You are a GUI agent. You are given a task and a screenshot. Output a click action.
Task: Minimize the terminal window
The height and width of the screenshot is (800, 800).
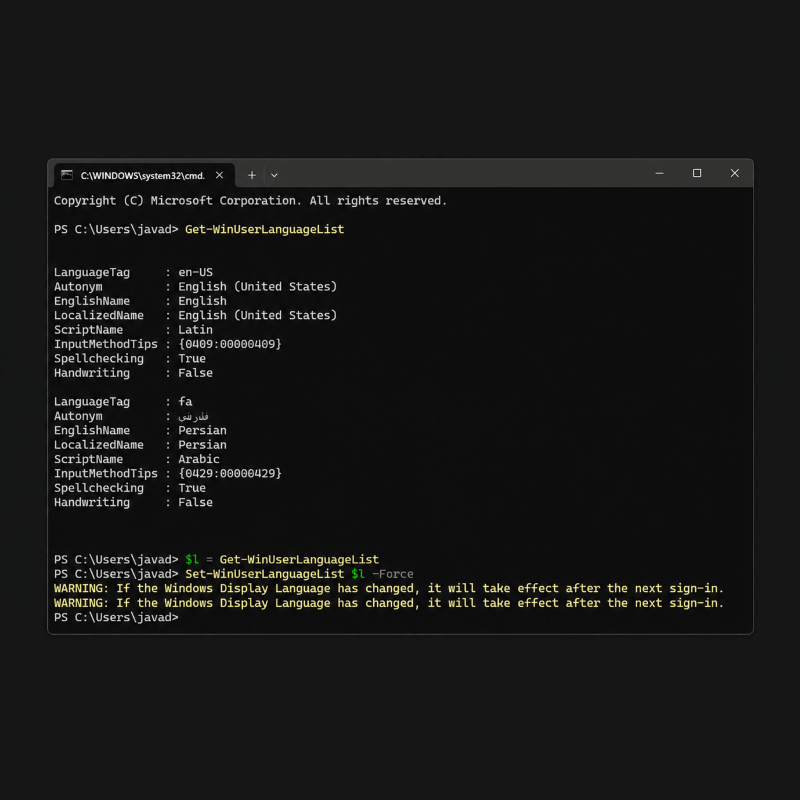(659, 173)
